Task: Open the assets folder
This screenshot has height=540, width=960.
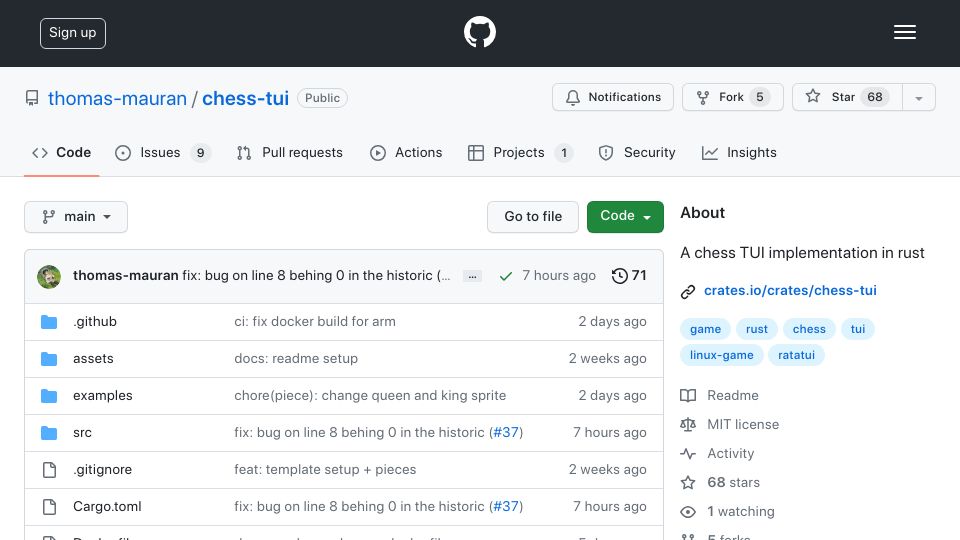Action: [93, 359]
